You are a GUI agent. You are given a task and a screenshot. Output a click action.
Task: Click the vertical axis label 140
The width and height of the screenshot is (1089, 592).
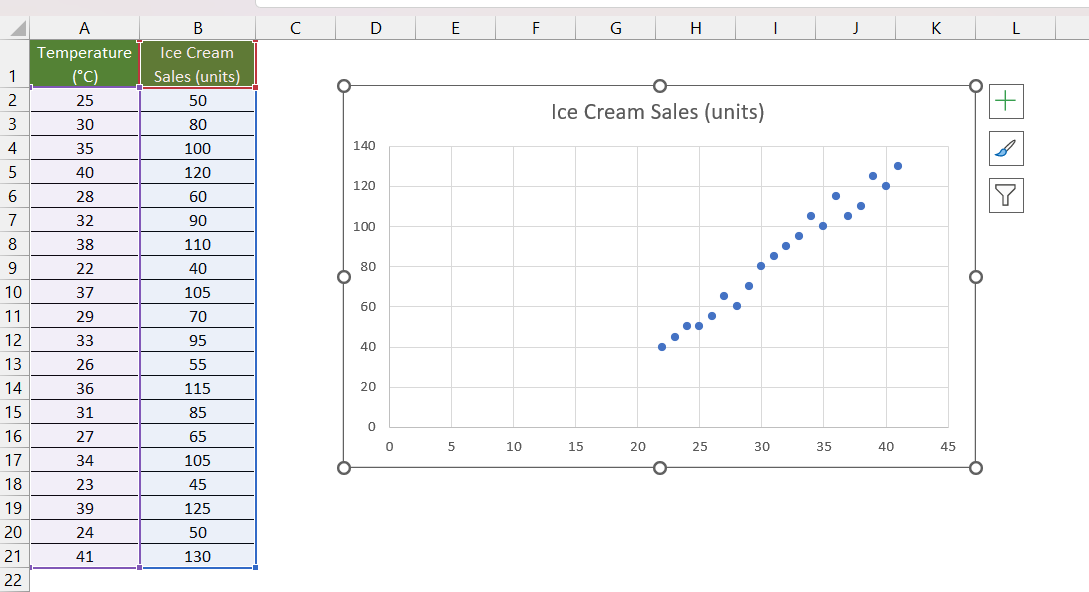364,146
